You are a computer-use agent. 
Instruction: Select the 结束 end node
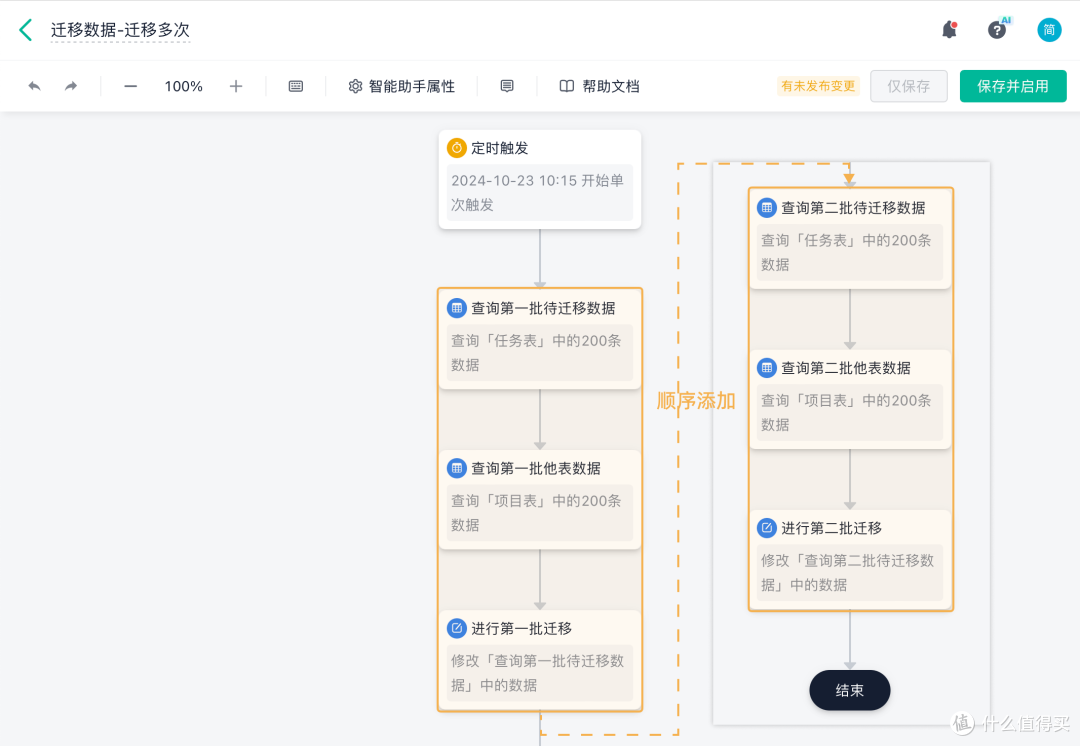pos(849,690)
